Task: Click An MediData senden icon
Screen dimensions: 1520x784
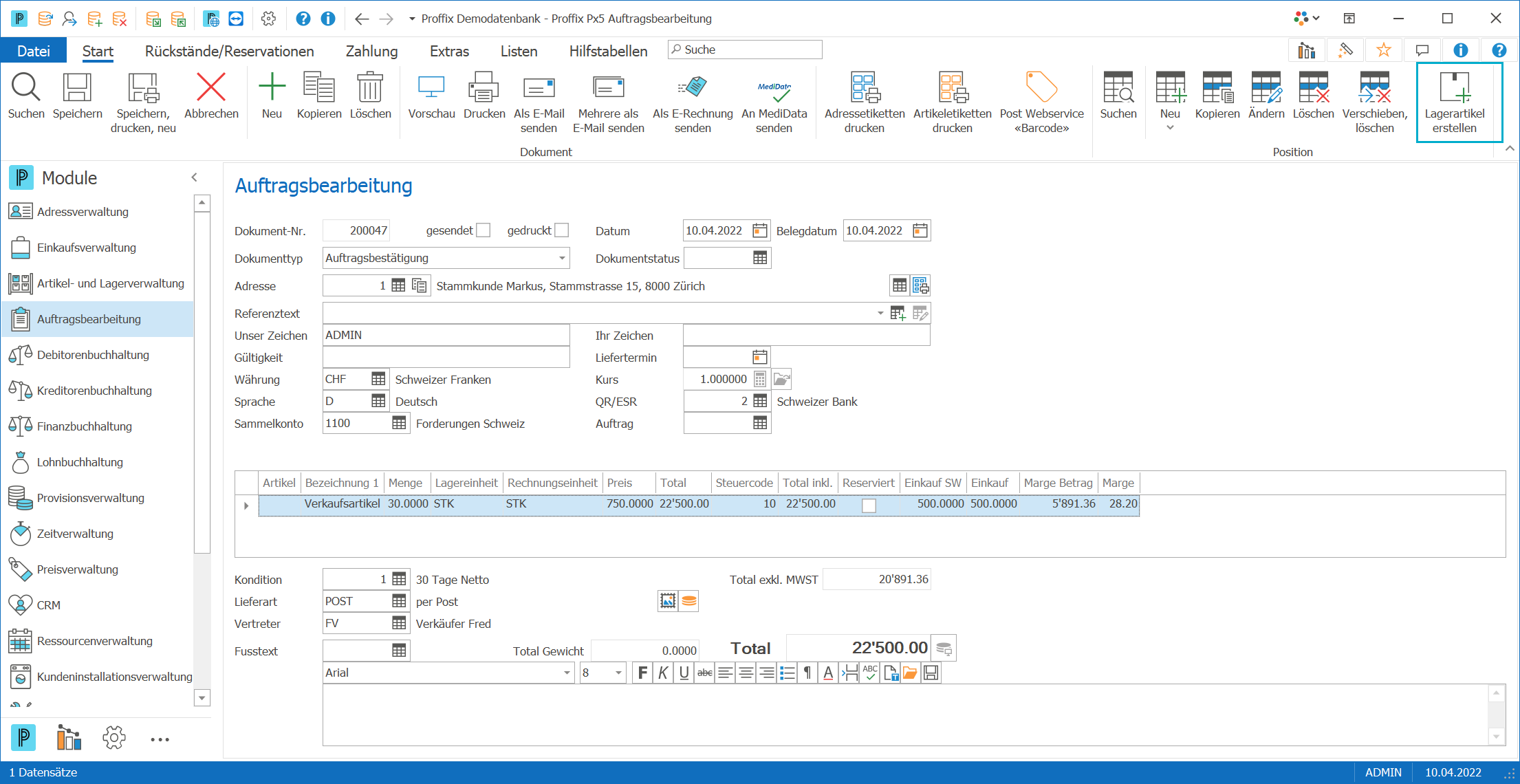Action: point(774,90)
